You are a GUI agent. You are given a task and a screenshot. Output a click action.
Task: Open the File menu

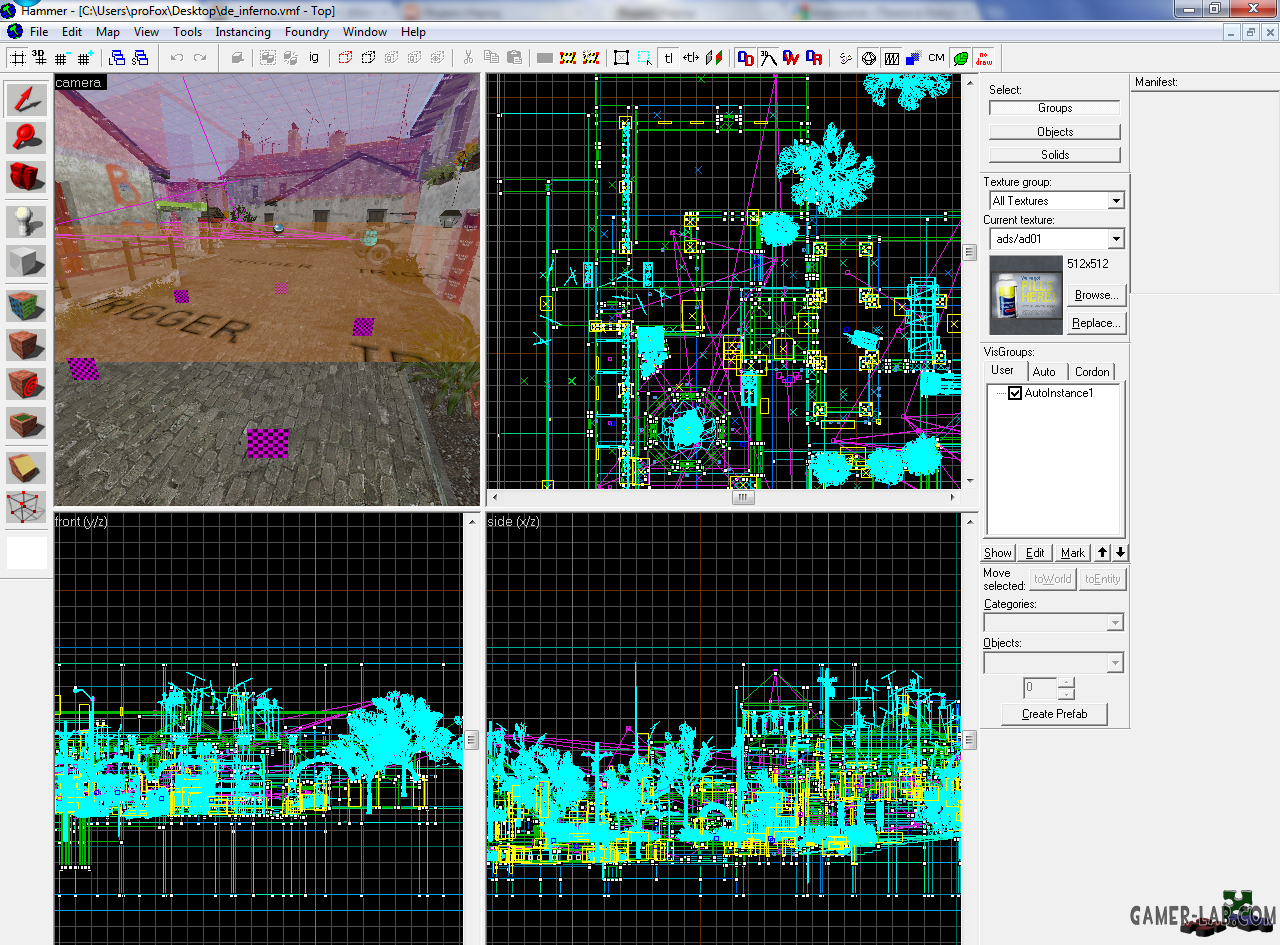[39, 32]
